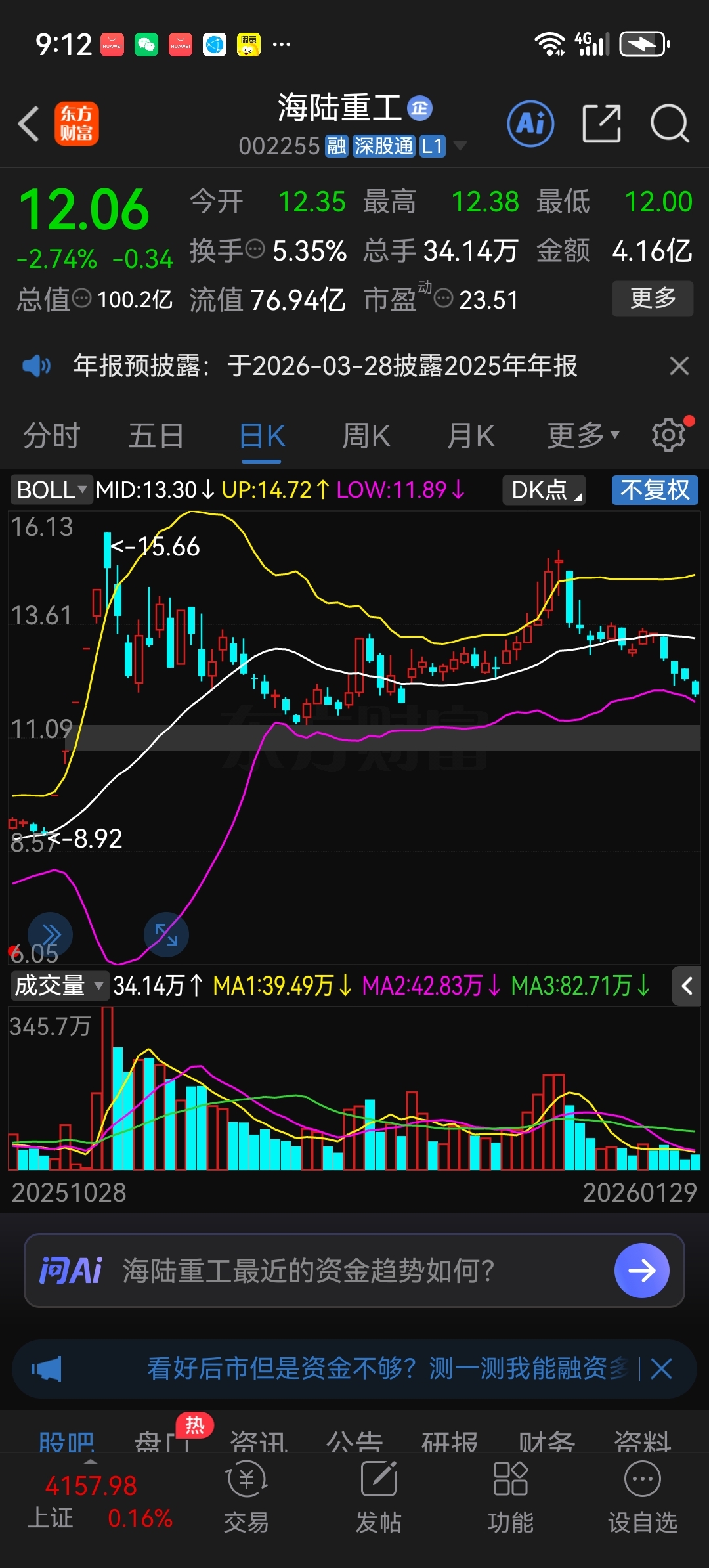Tap the WiFi status icon
Viewport: 709px width, 1568px height.
point(549,45)
